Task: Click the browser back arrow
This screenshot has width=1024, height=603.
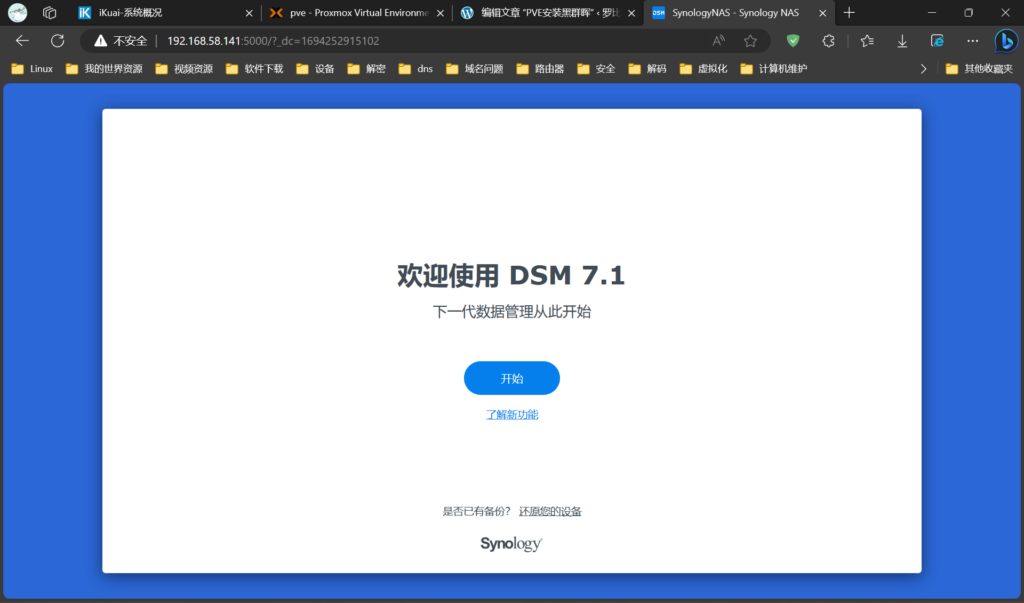Action: coord(22,41)
